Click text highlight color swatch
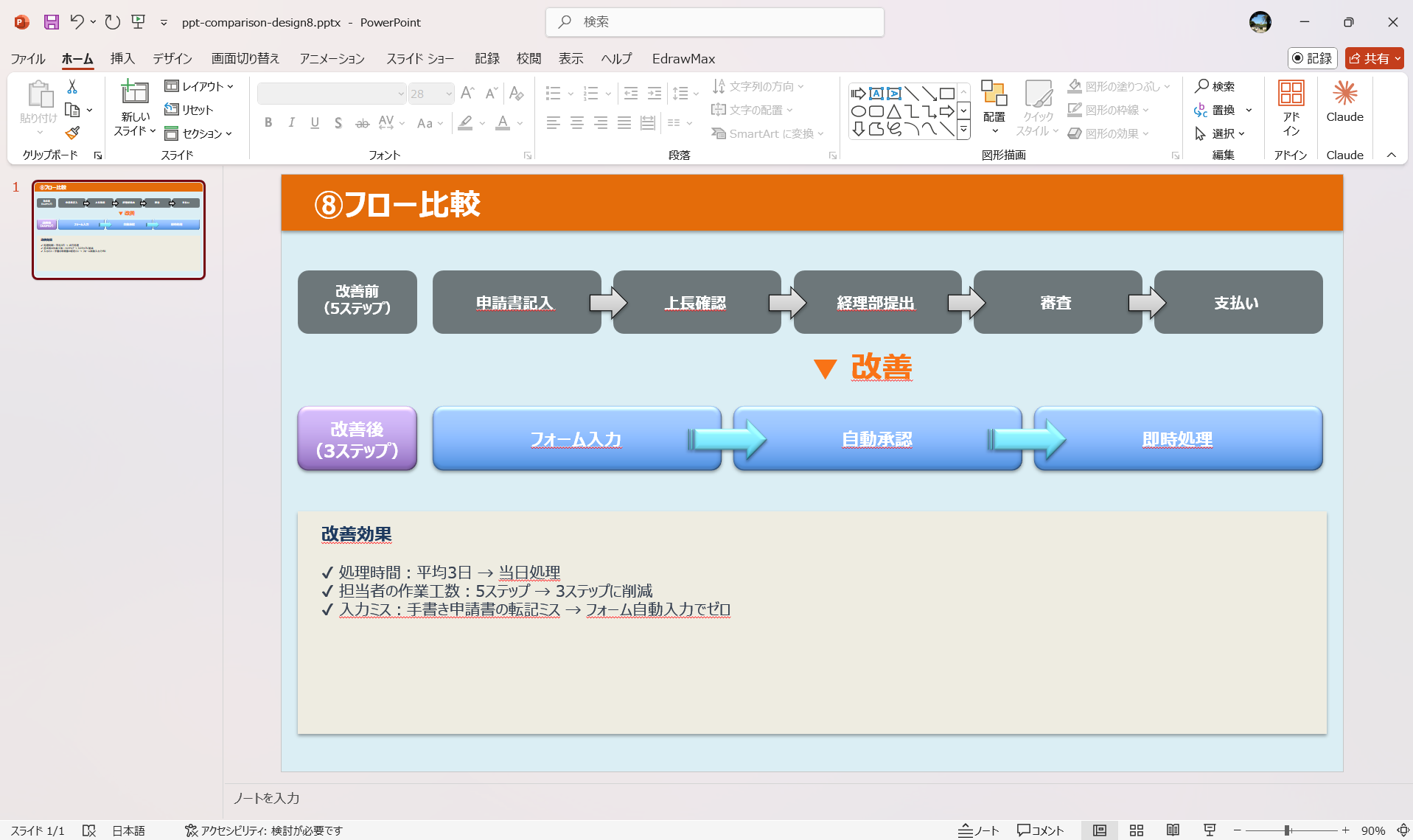This screenshot has width=1413, height=840. [465, 123]
